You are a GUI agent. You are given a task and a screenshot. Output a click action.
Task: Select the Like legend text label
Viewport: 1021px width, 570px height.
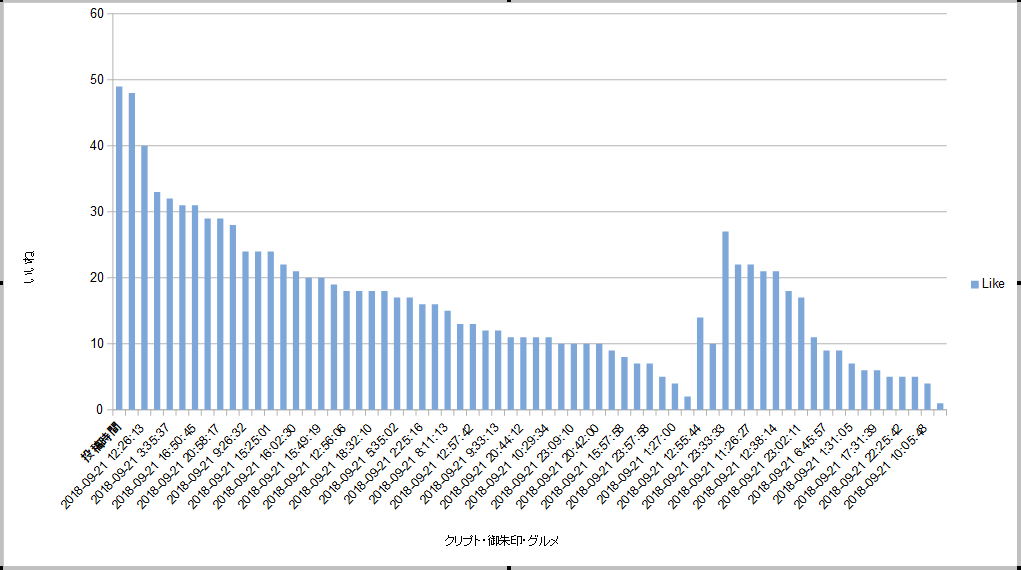(993, 285)
